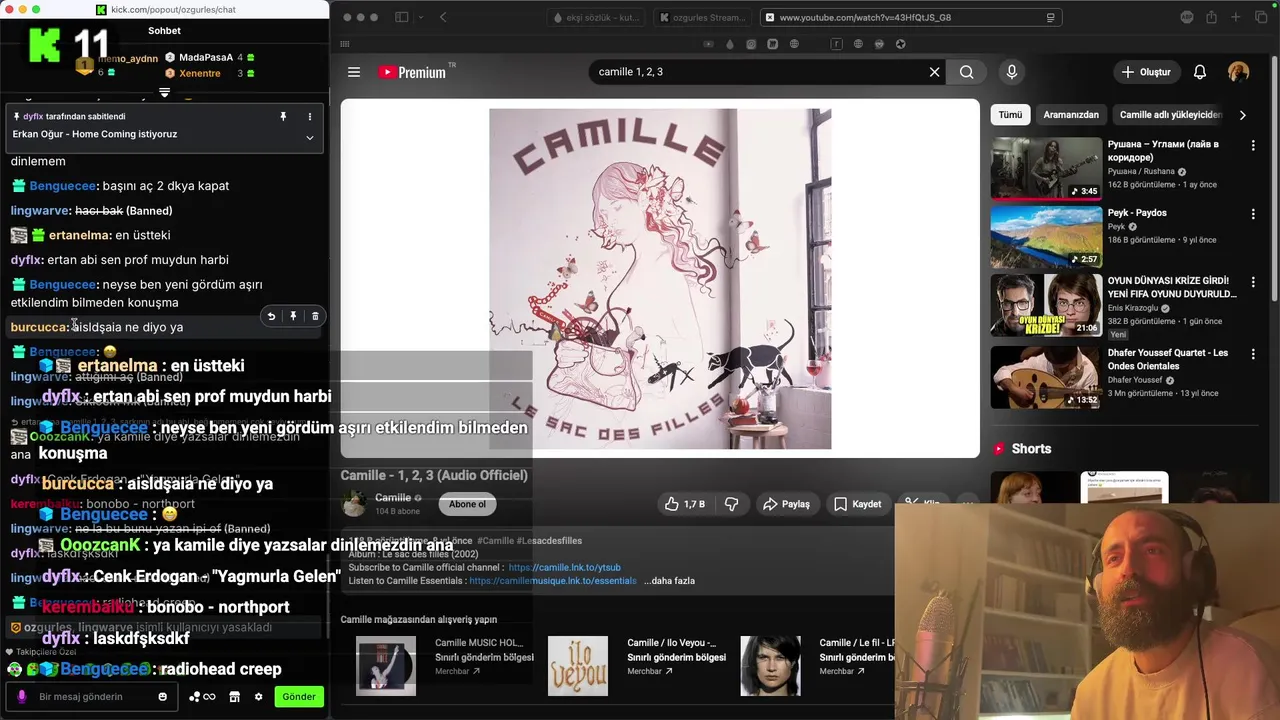Click the YouTube search magnifier button

966,72
